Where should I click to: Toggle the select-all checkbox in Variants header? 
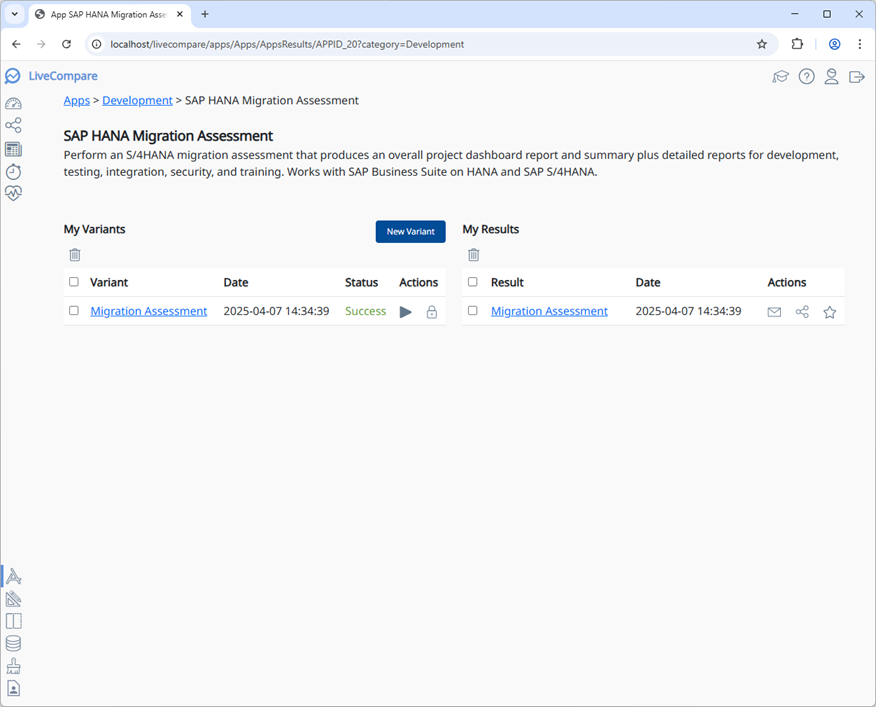point(74,282)
